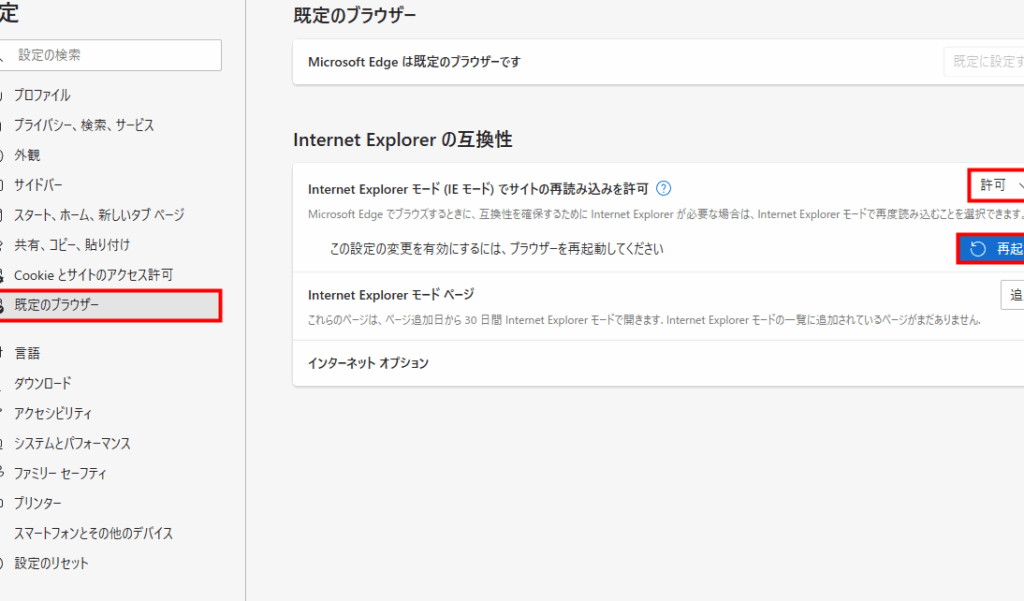Open プリンター settings
The height and width of the screenshot is (601, 1024).
(x=38, y=503)
